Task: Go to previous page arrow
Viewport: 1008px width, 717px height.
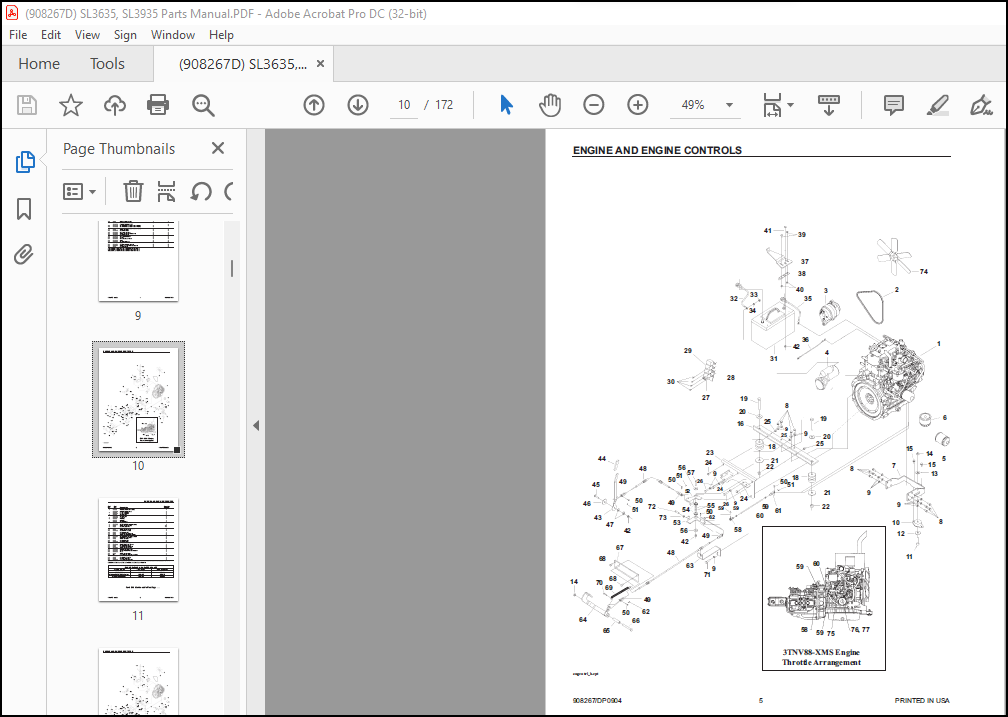Action: 314,105
